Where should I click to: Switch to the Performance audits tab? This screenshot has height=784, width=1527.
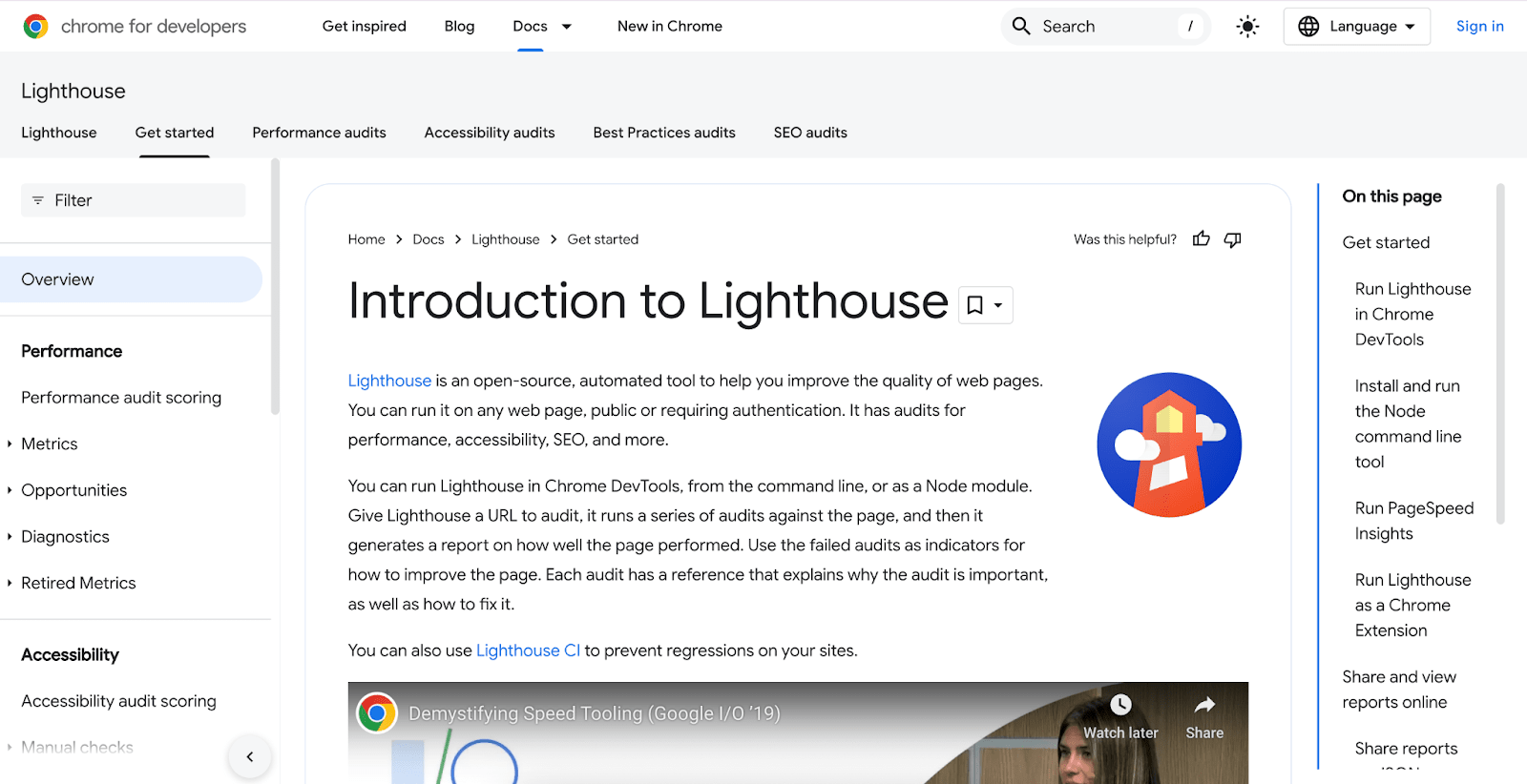tap(319, 133)
